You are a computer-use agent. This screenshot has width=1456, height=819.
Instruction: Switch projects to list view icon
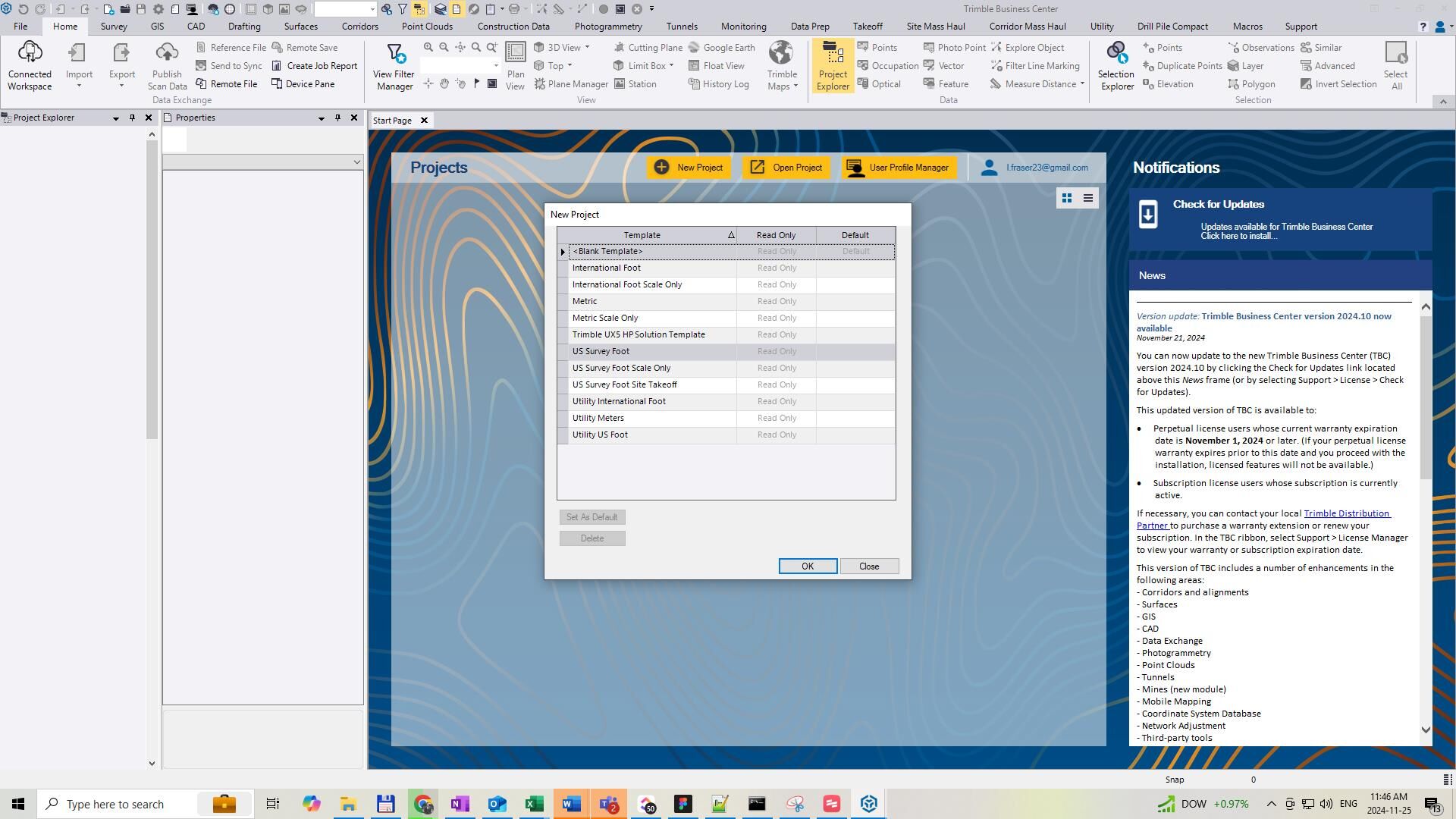tap(1088, 199)
